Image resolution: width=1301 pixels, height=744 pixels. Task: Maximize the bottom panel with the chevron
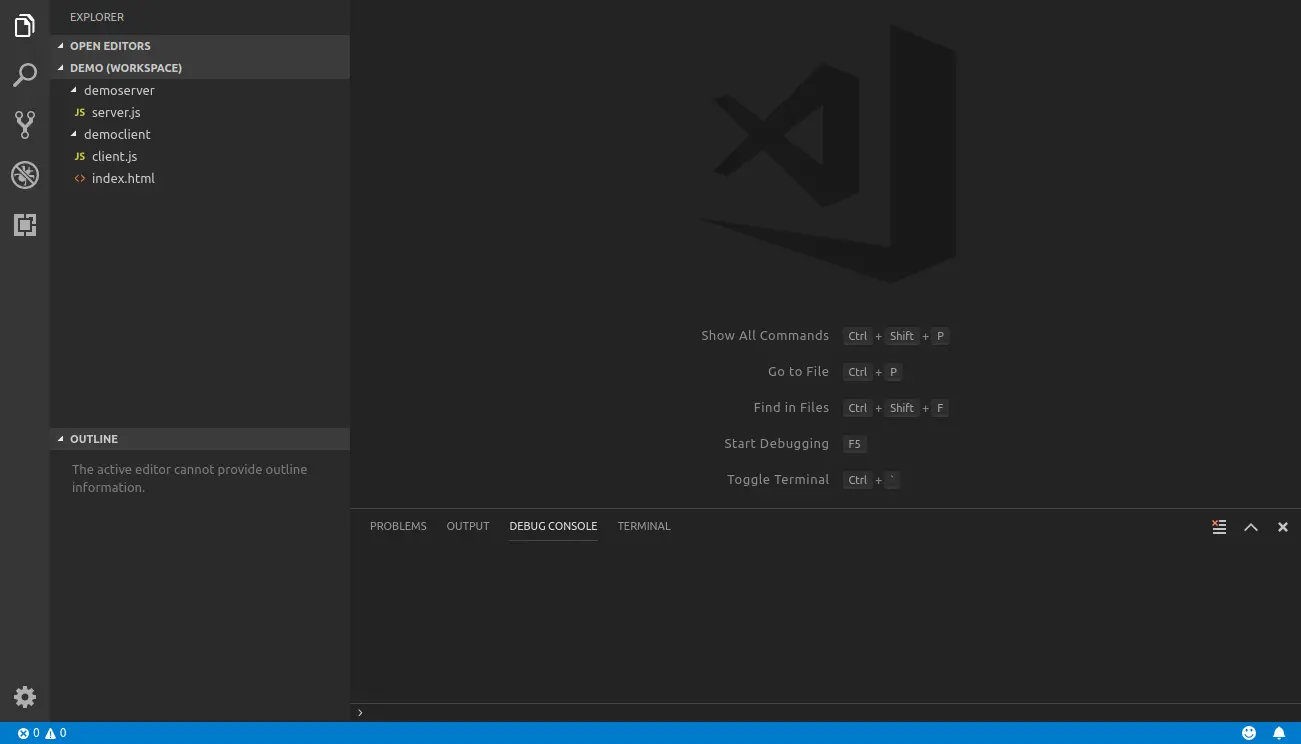pos(1251,527)
